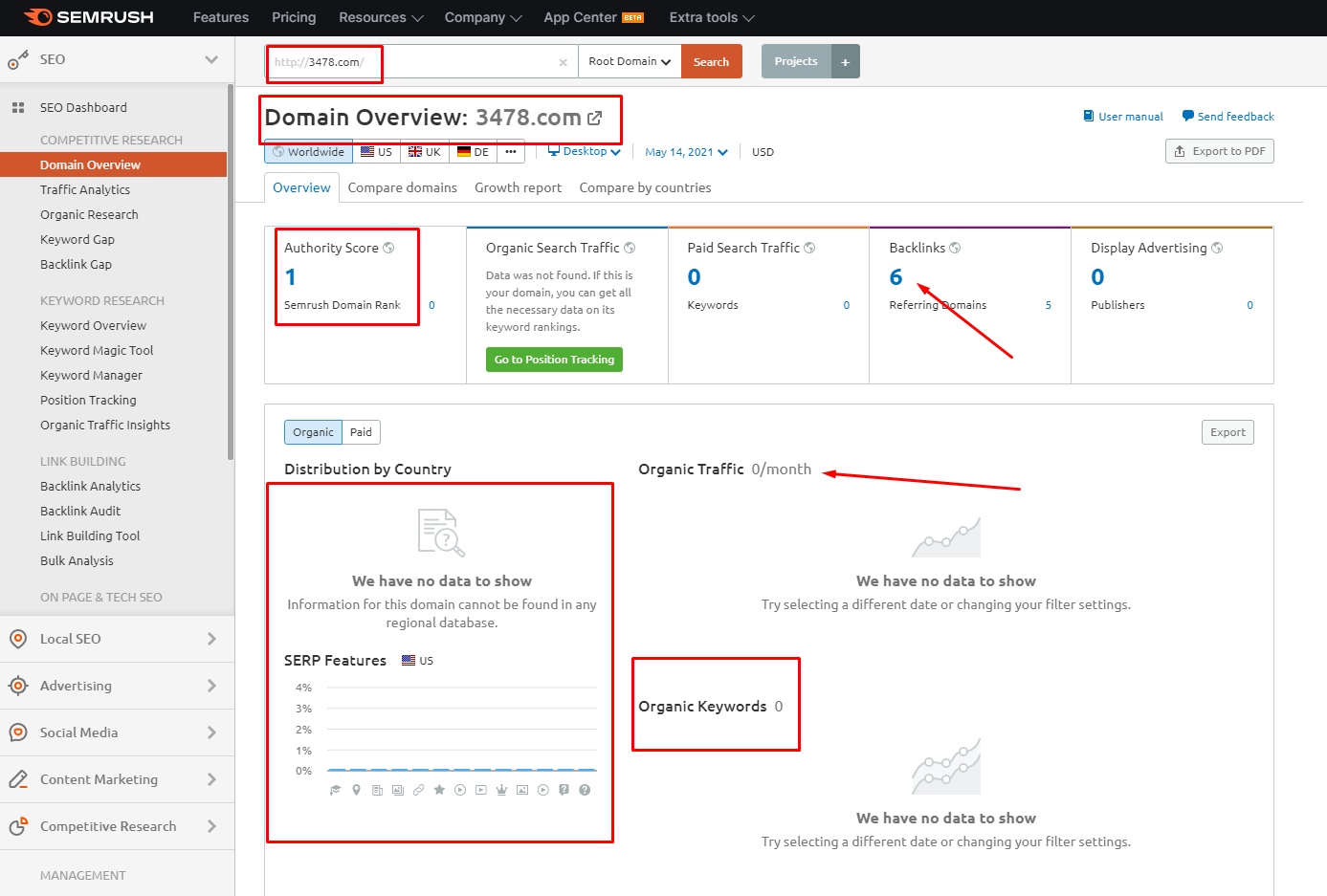This screenshot has width=1327, height=896.
Task: Click the SEO Dashboard grid icon
Action: [x=18, y=108]
